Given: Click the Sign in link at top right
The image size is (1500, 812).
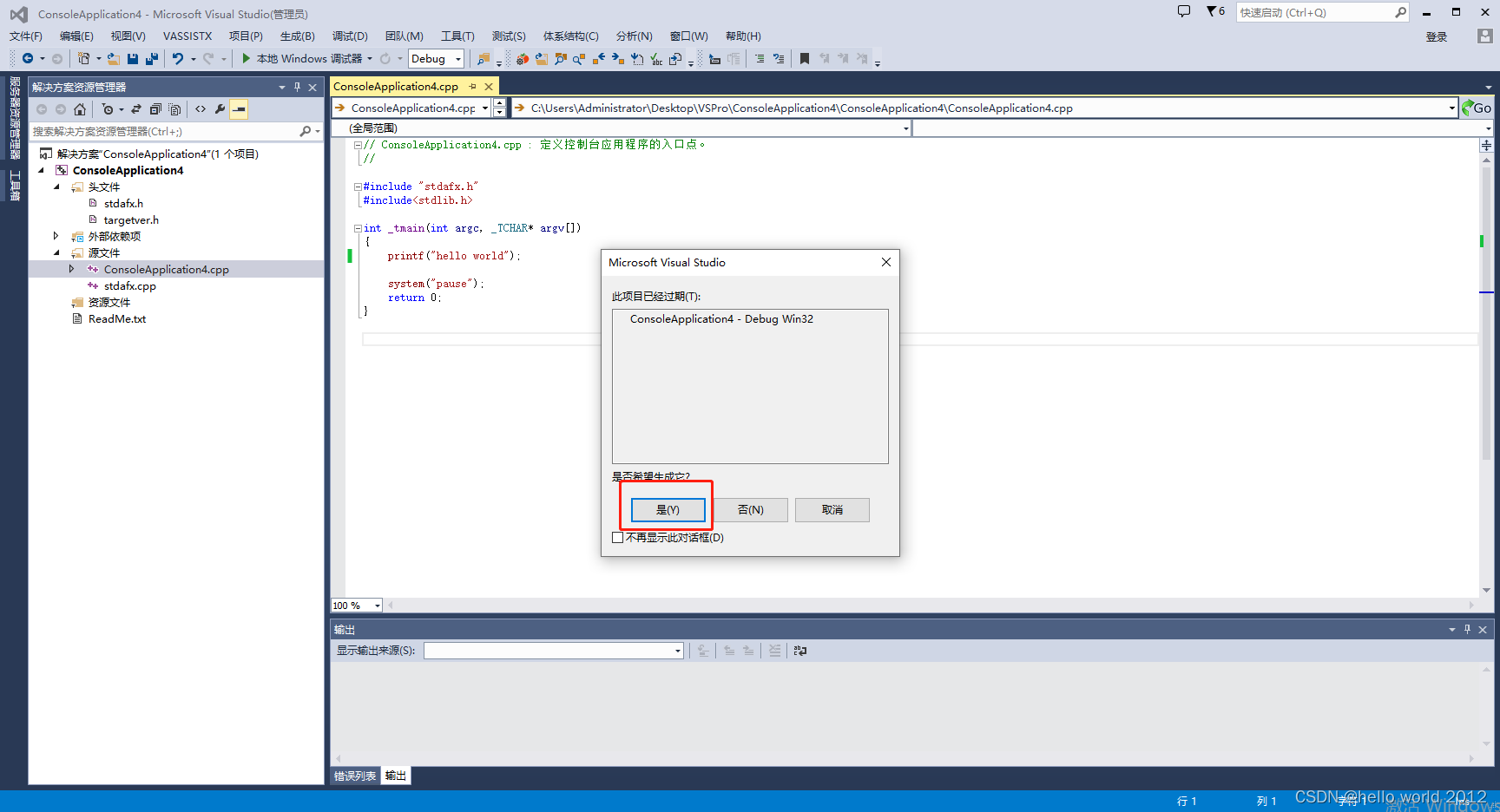Looking at the screenshot, I should pos(1437,37).
